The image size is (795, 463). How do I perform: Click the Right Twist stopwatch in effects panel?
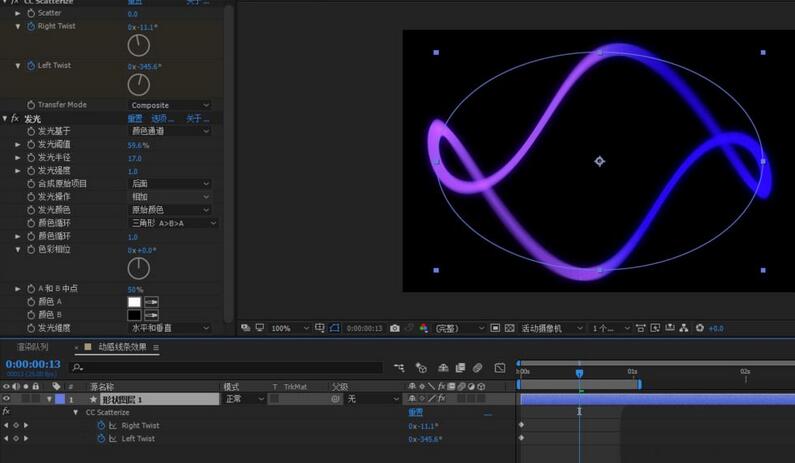(31, 26)
